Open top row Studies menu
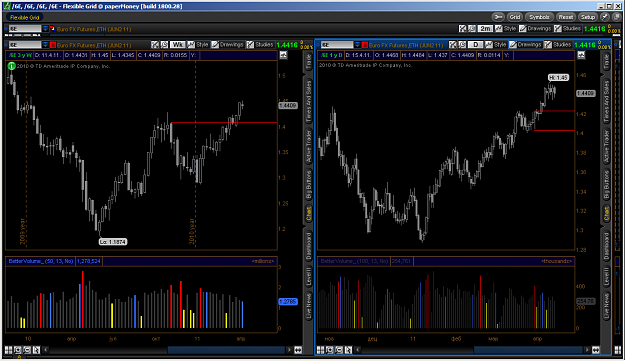The width and height of the screenshot is (625, 361). (568, 29)
